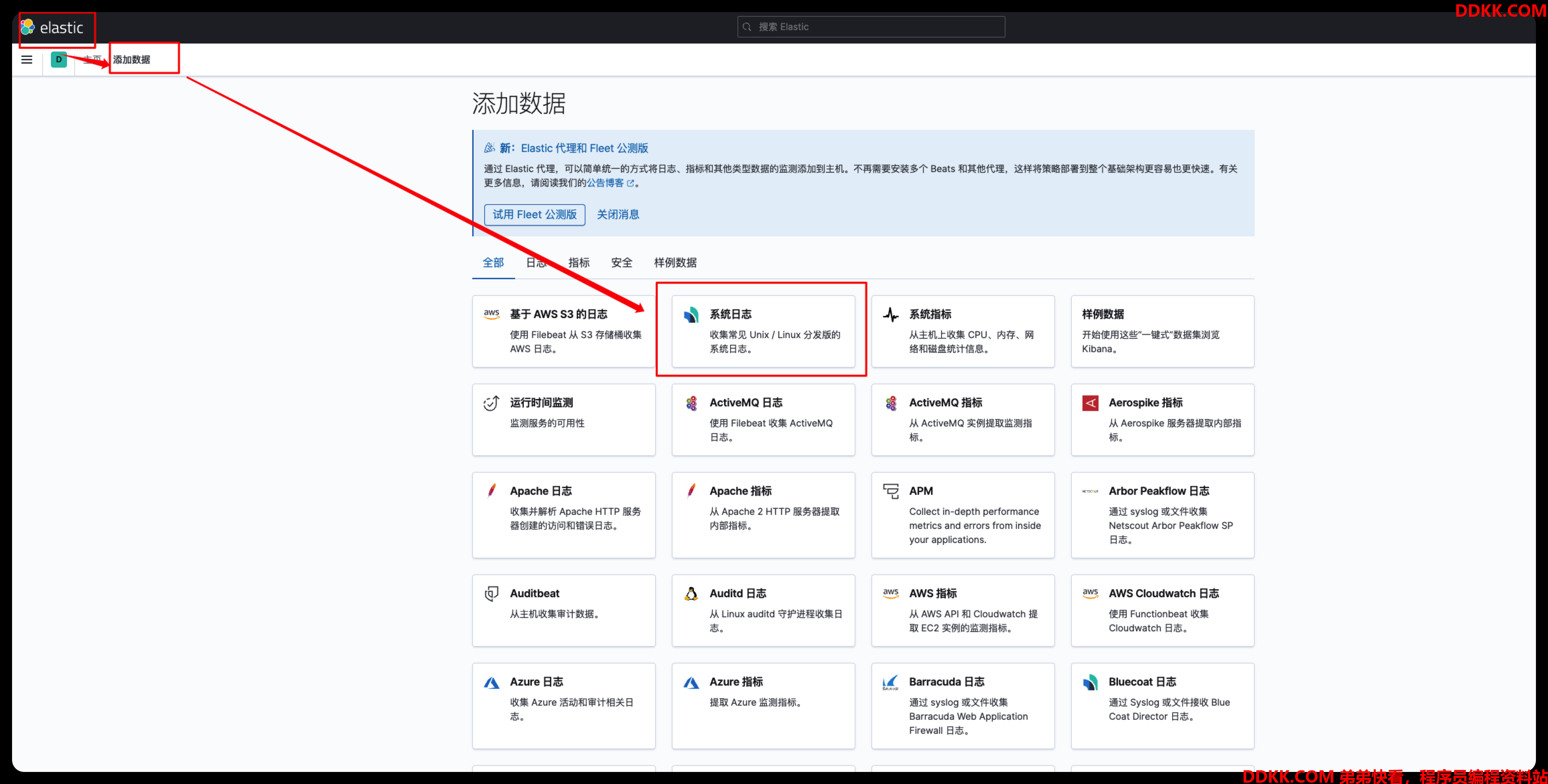Click the Bluecoat 日志 icon

(1090, 682)
